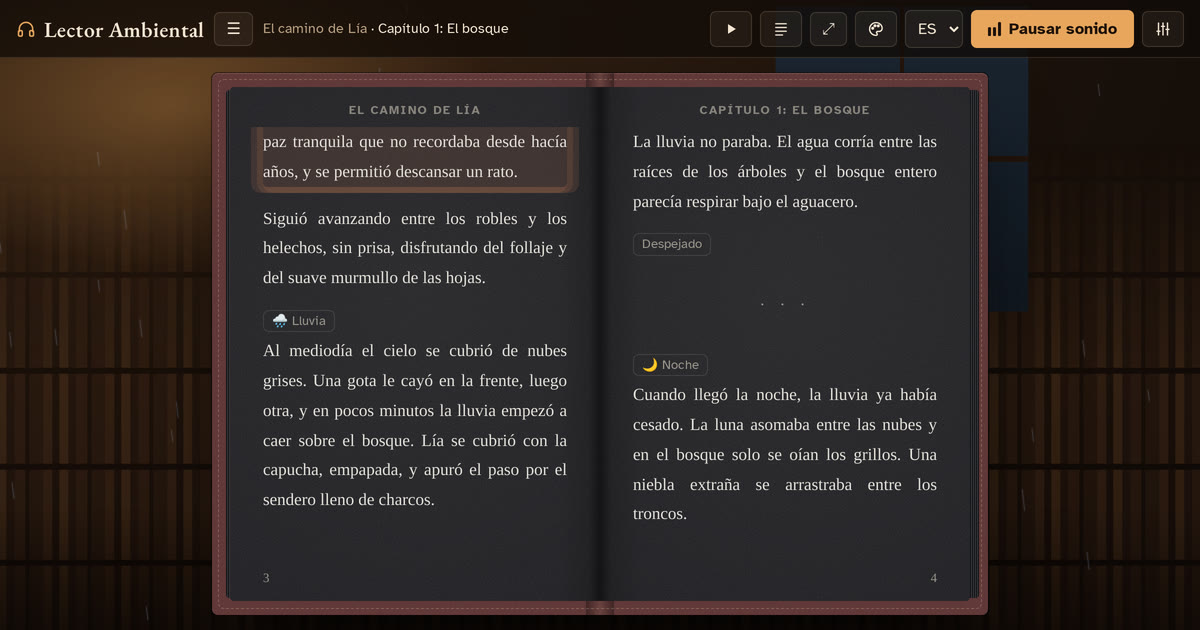Click breadcrumb 'El camino de Lía'
The width and height of the screenshot is (1200, 630).
[314, 29]
